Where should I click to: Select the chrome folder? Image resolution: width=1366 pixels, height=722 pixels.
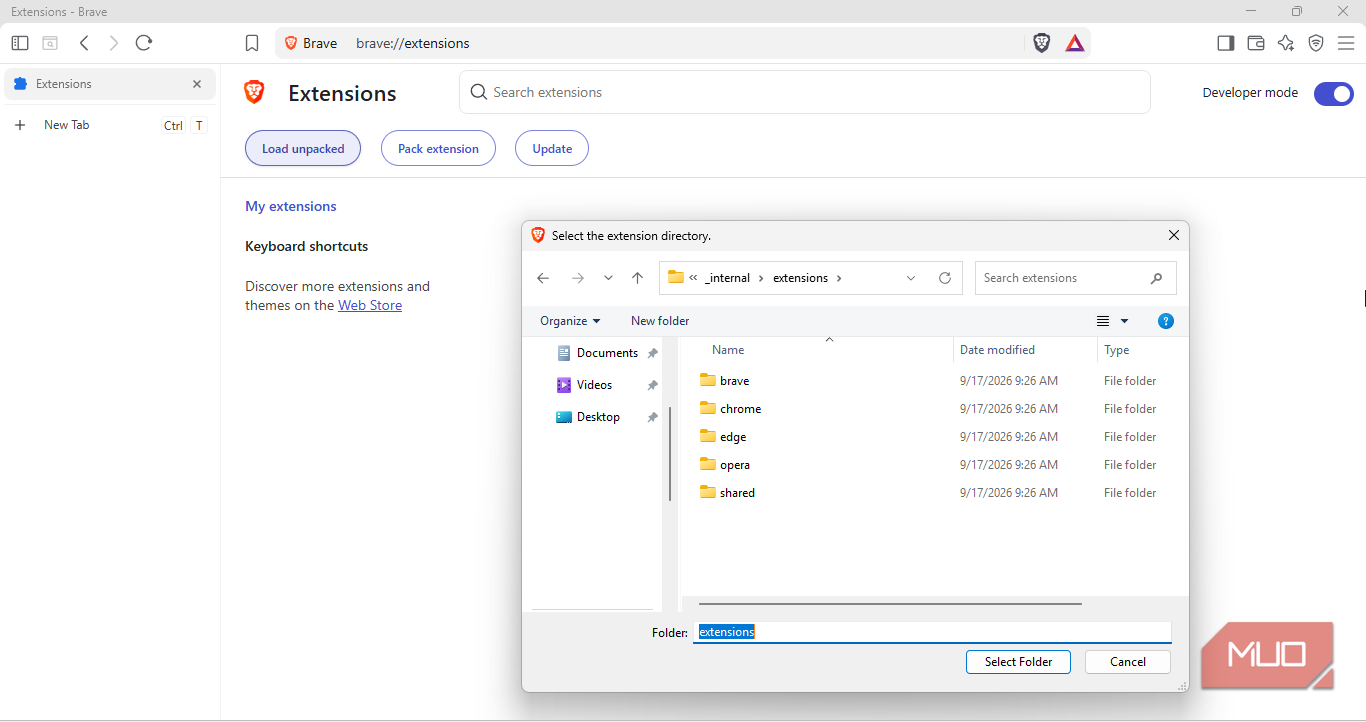(x=731, y=409)
